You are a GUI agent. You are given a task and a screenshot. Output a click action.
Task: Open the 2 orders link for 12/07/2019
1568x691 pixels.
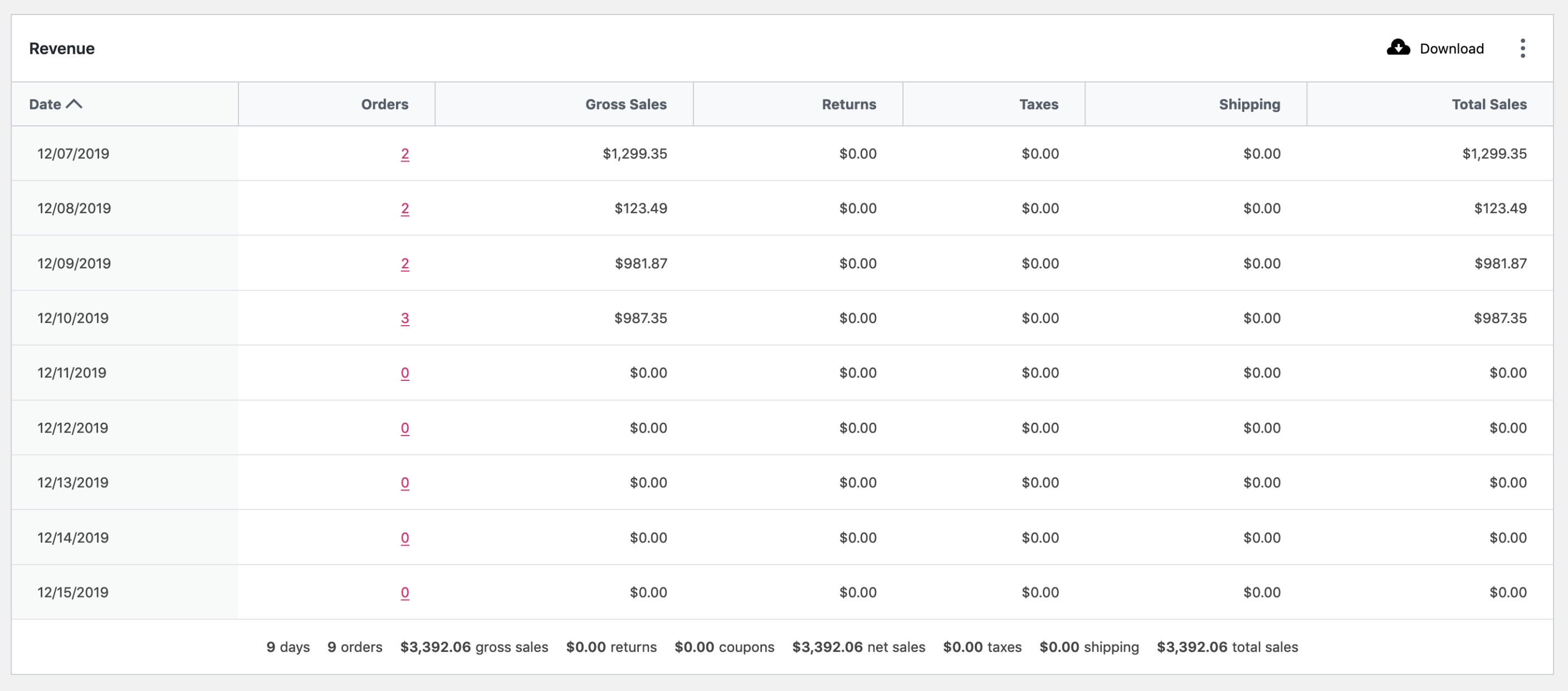tap(406, 153)
